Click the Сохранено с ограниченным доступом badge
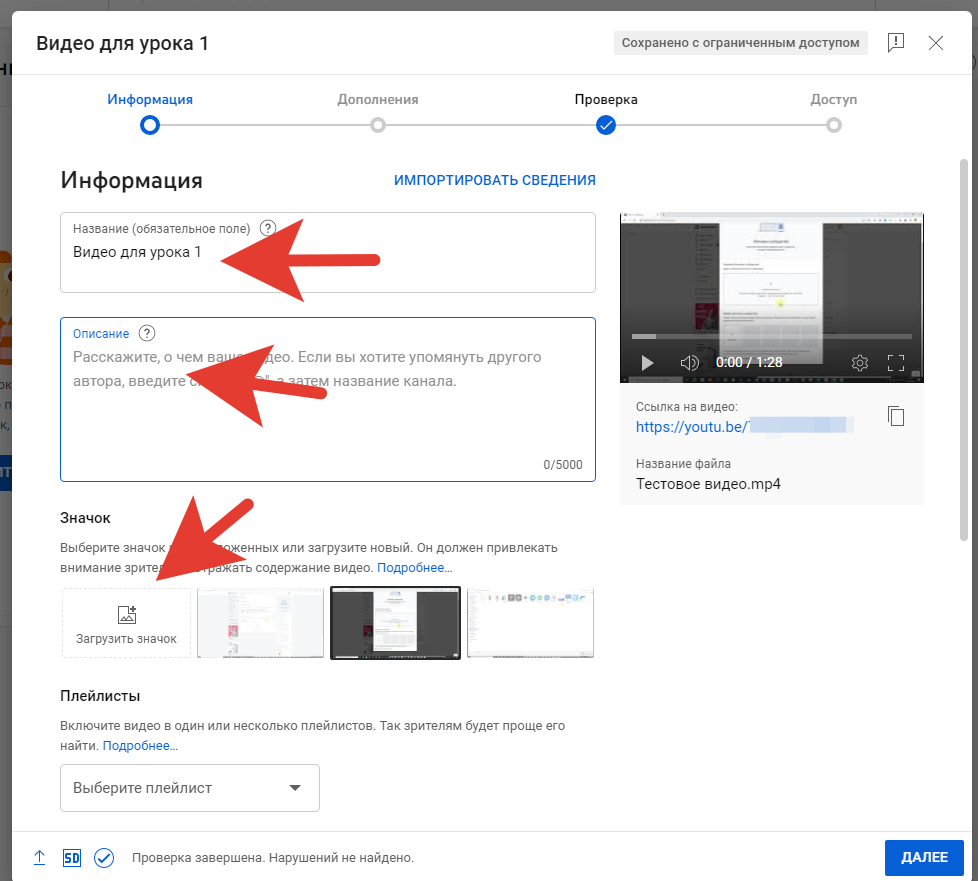The width and height of the screenshot is (978, 881). click(x=740, y=43)
